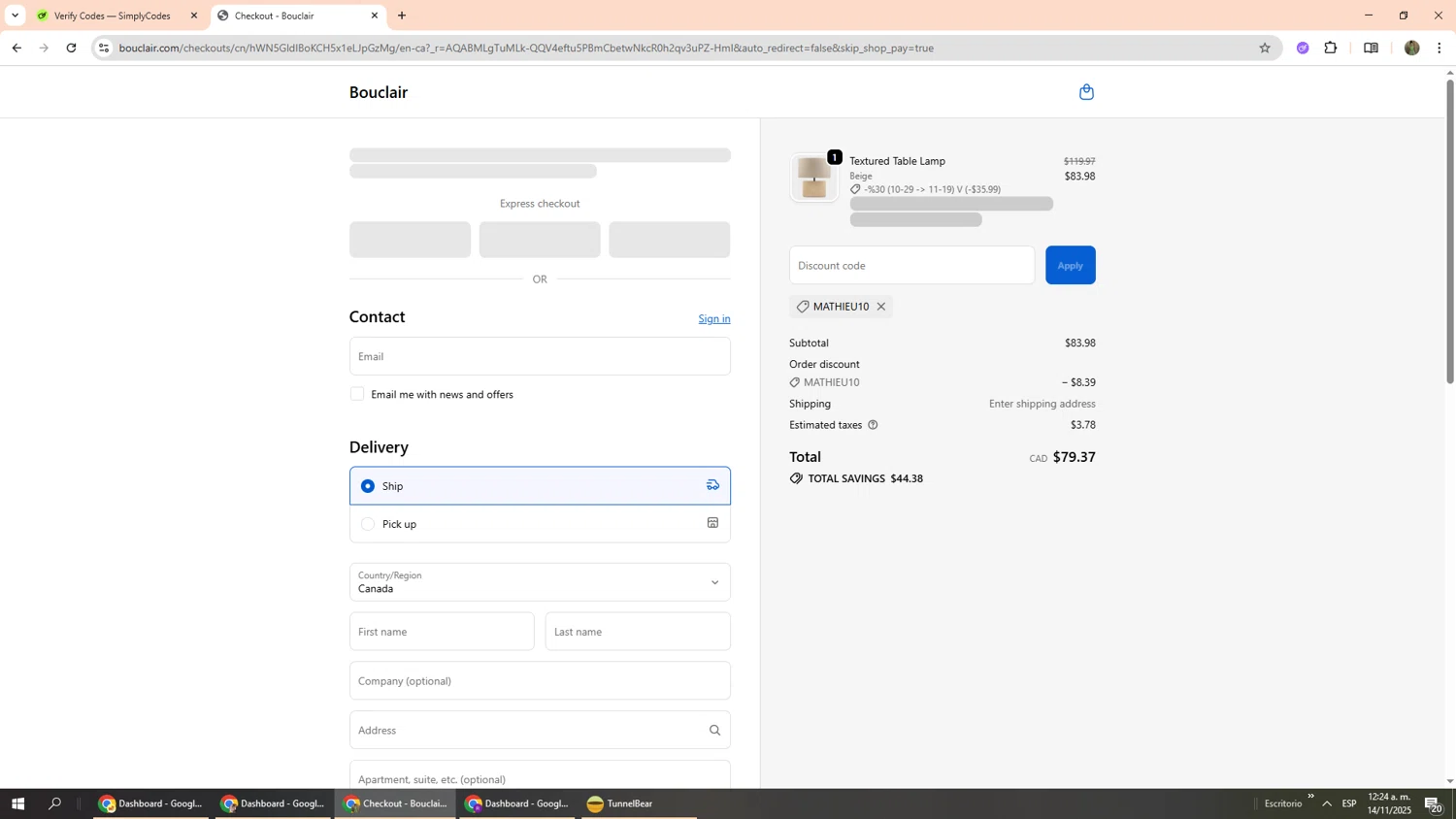Click the Sign in link
The height and width of the screenshot is (819, 1456).
pyautogui.click(x=714, y=319)
